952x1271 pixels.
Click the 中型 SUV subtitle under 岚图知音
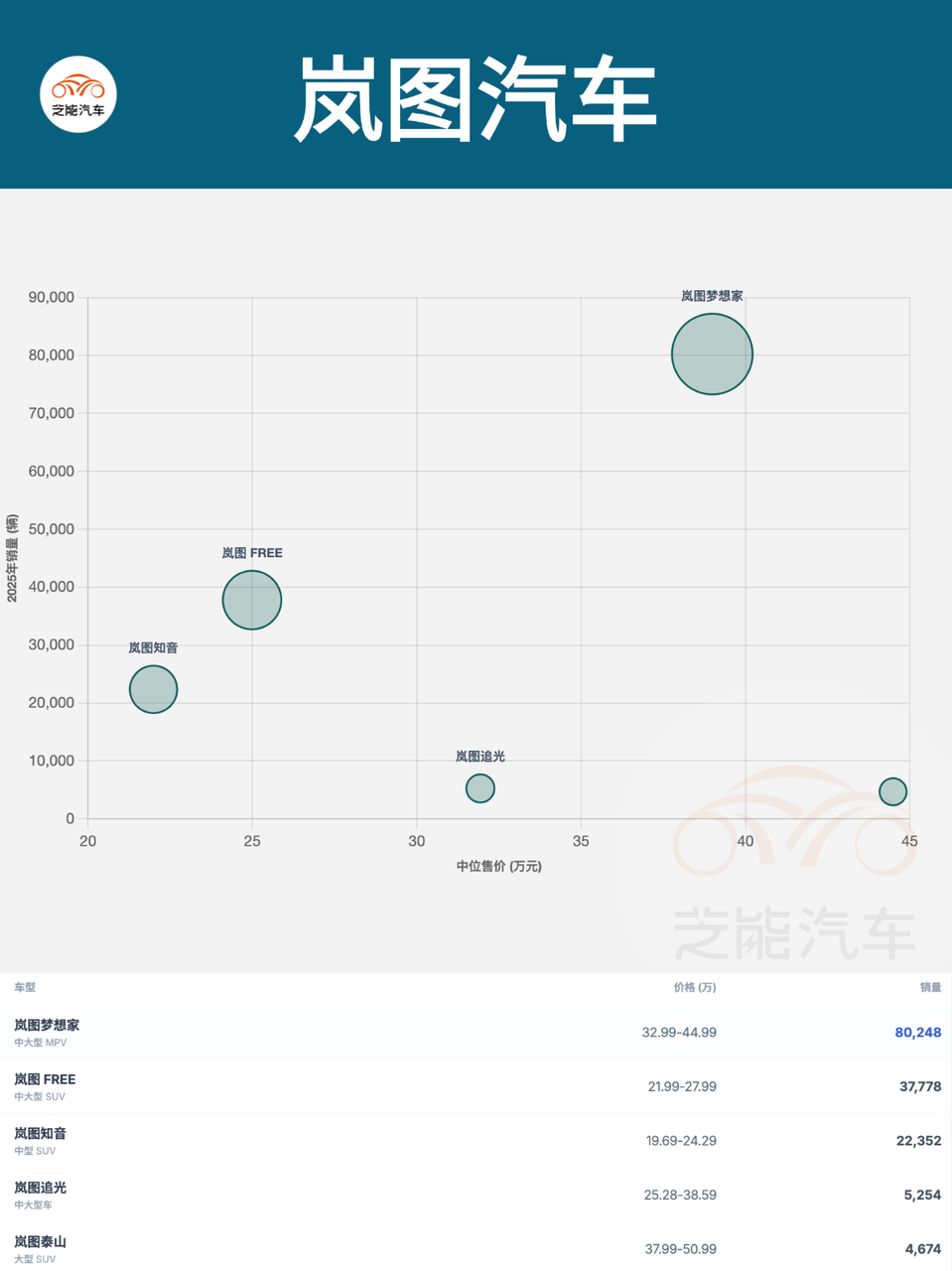tap(35, 1151)
